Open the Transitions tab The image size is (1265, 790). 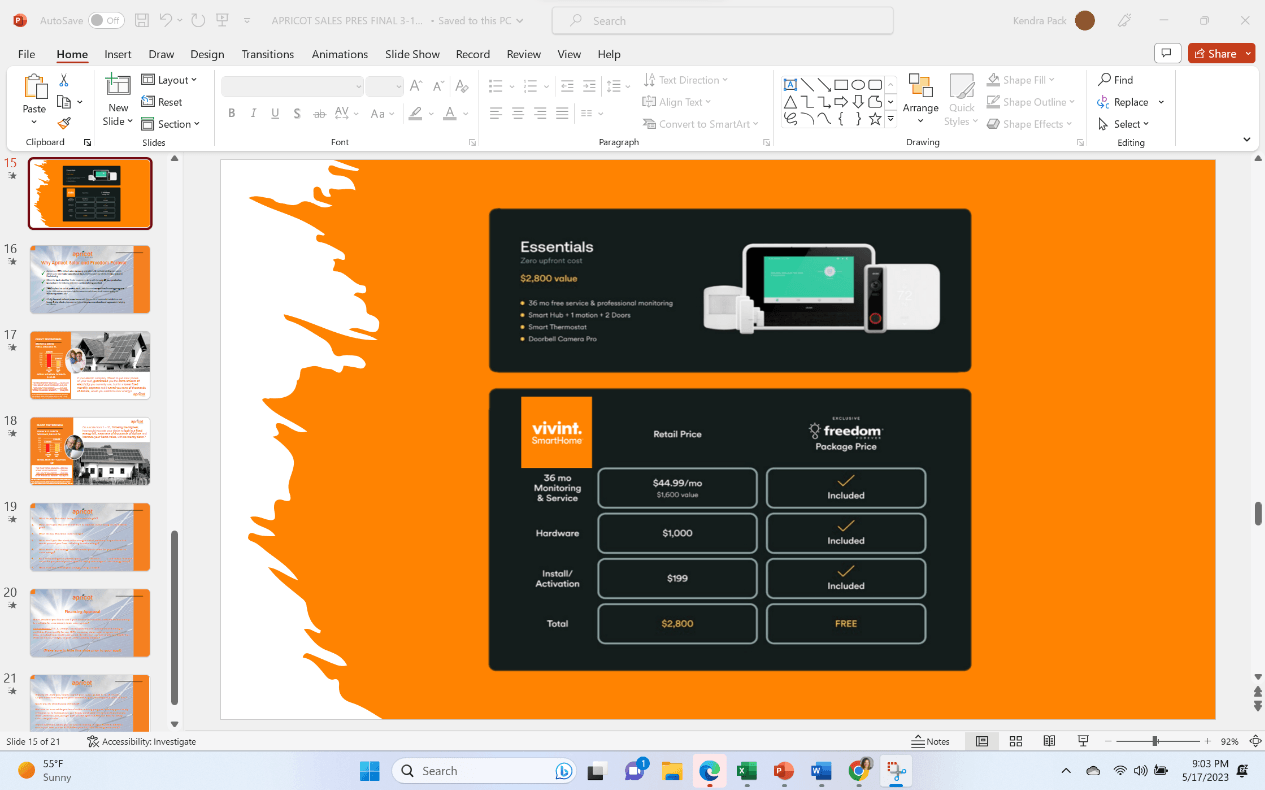[267, 54]
